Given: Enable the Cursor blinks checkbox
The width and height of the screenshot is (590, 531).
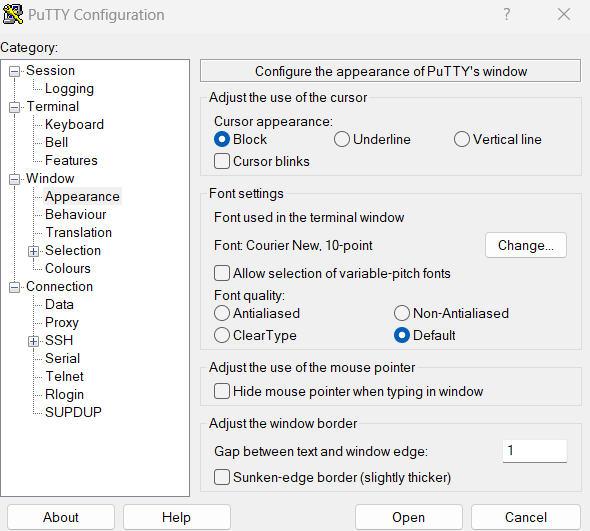Looking at the screenshot, I should point(222,161).
